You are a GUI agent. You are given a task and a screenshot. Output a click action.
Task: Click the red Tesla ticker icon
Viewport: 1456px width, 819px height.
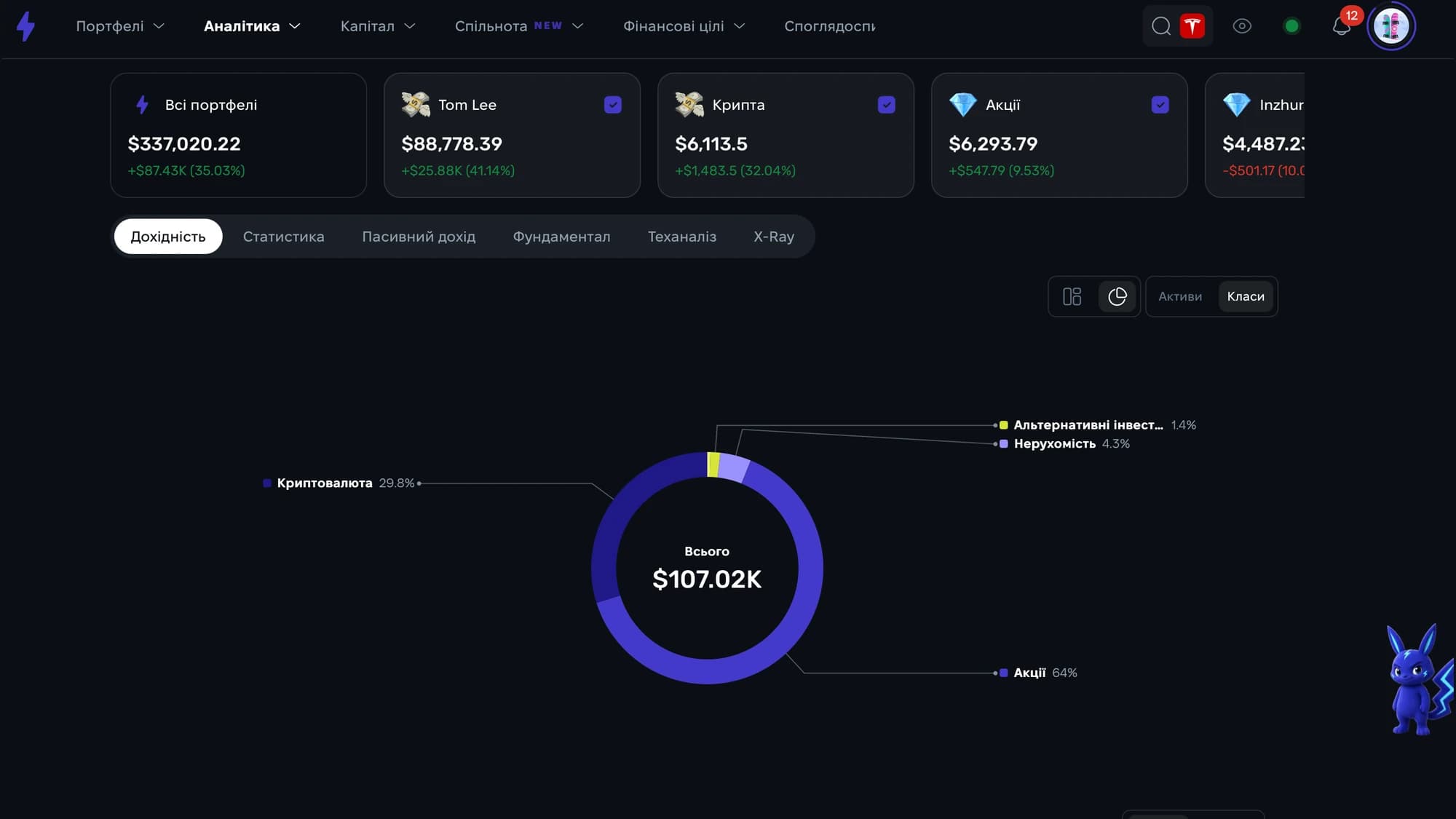tap(1192, 26)
